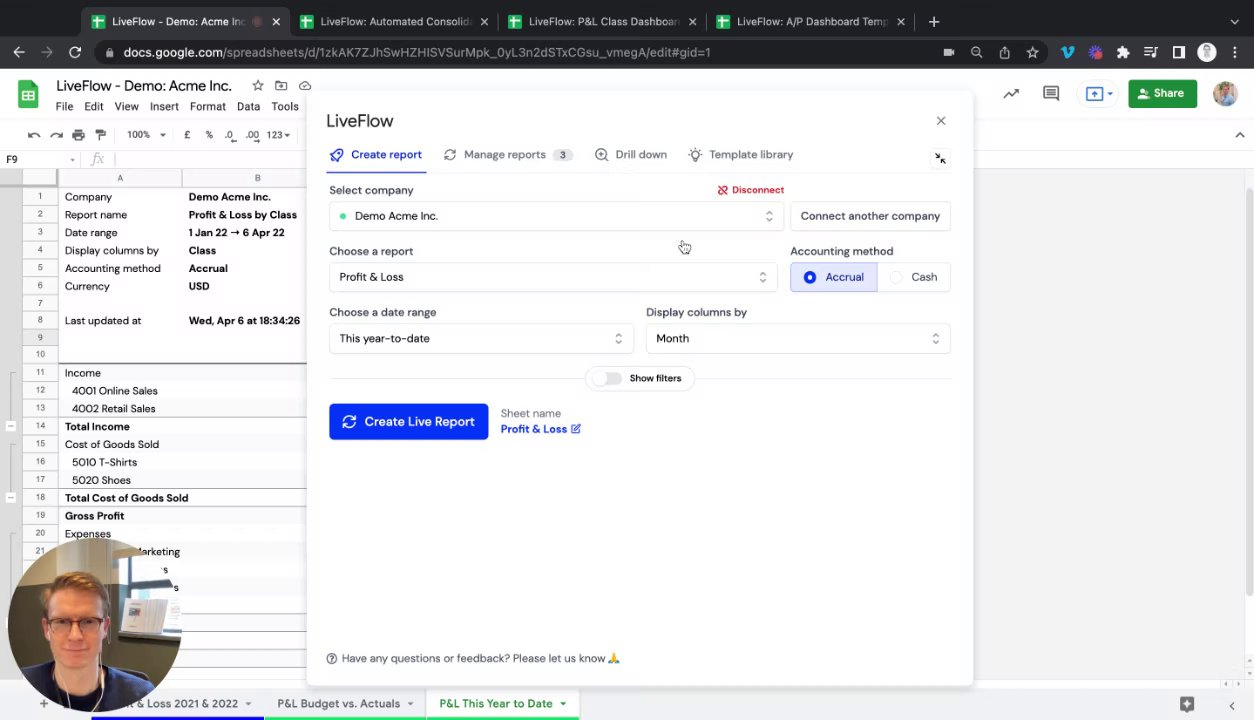The height and width of the screenshot is (720, 1254).
Task: Select the Cash accounting method
Action: [x=914, y=277]
